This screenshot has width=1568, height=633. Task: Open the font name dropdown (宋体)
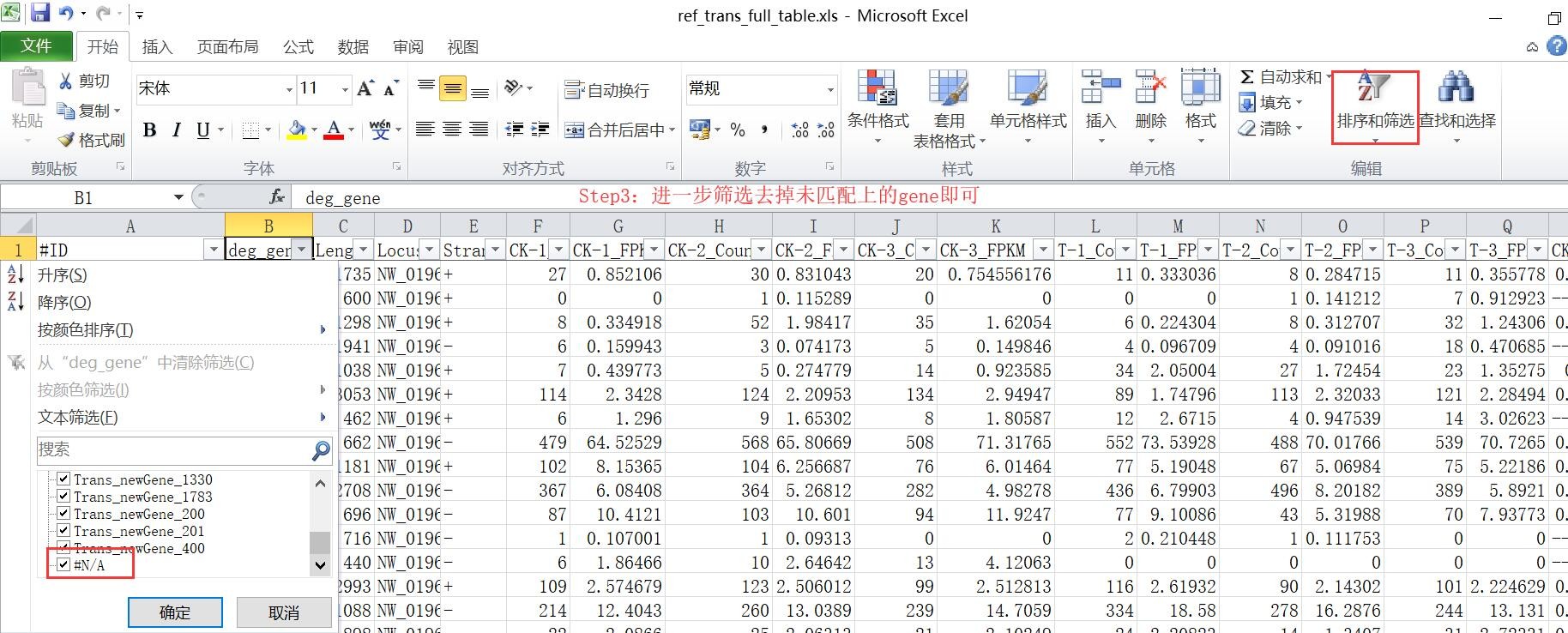click(289, 89)
